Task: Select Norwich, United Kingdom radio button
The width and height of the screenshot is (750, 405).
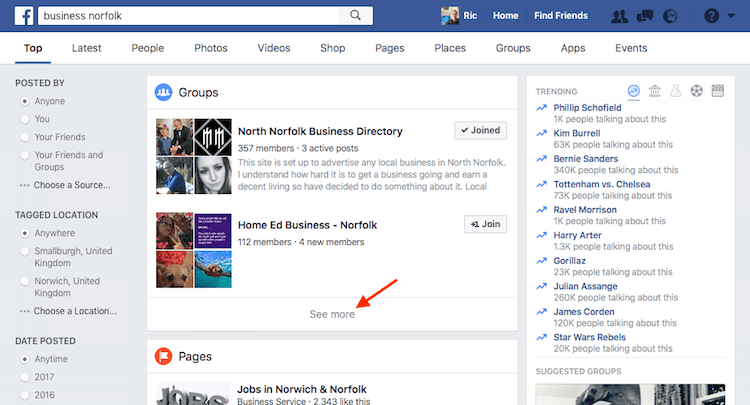Action: point(24,281)
